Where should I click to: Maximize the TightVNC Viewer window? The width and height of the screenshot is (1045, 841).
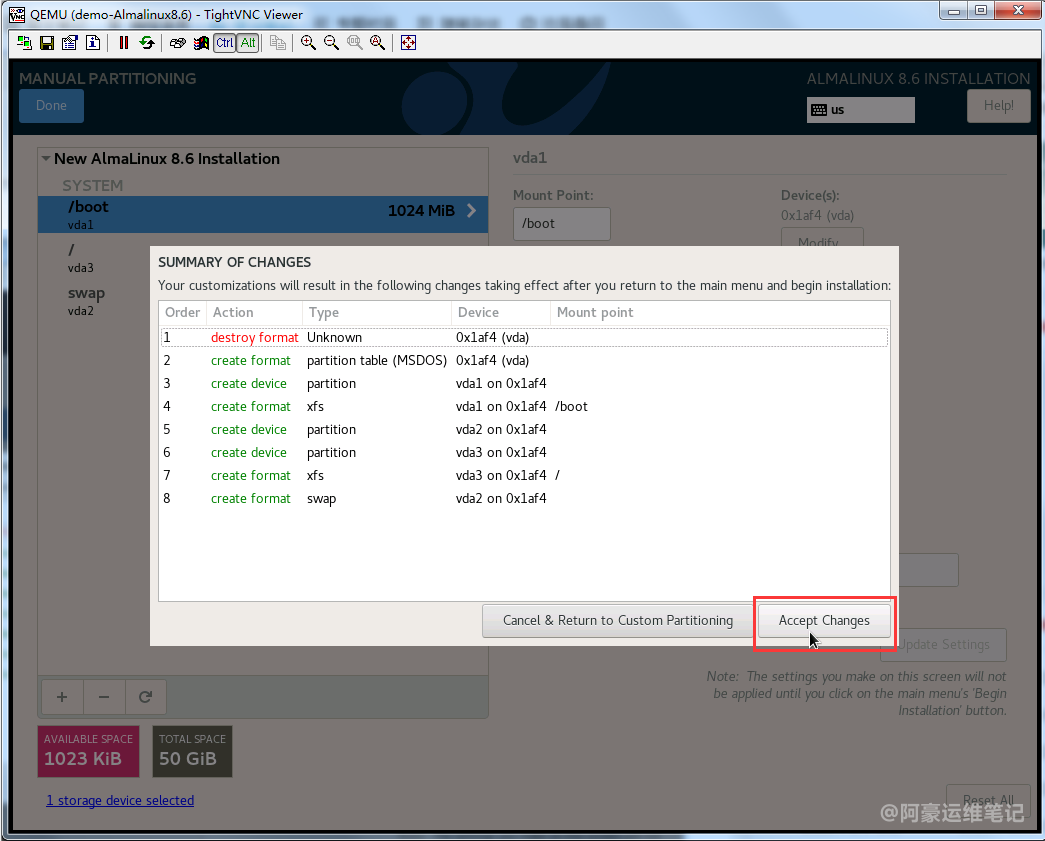point(980,10)
